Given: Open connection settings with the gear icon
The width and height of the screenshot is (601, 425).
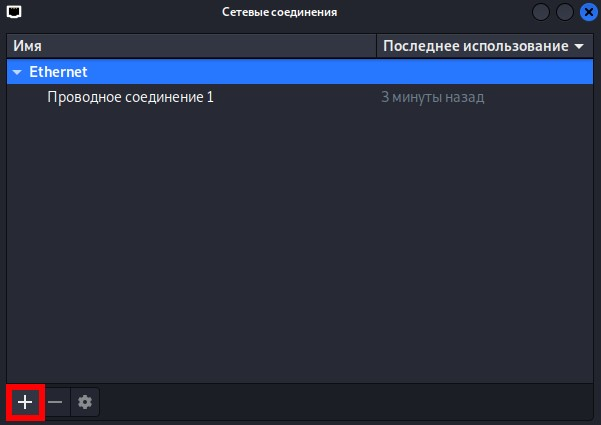Looking at the screenshot, I should (x=85, y=402).
